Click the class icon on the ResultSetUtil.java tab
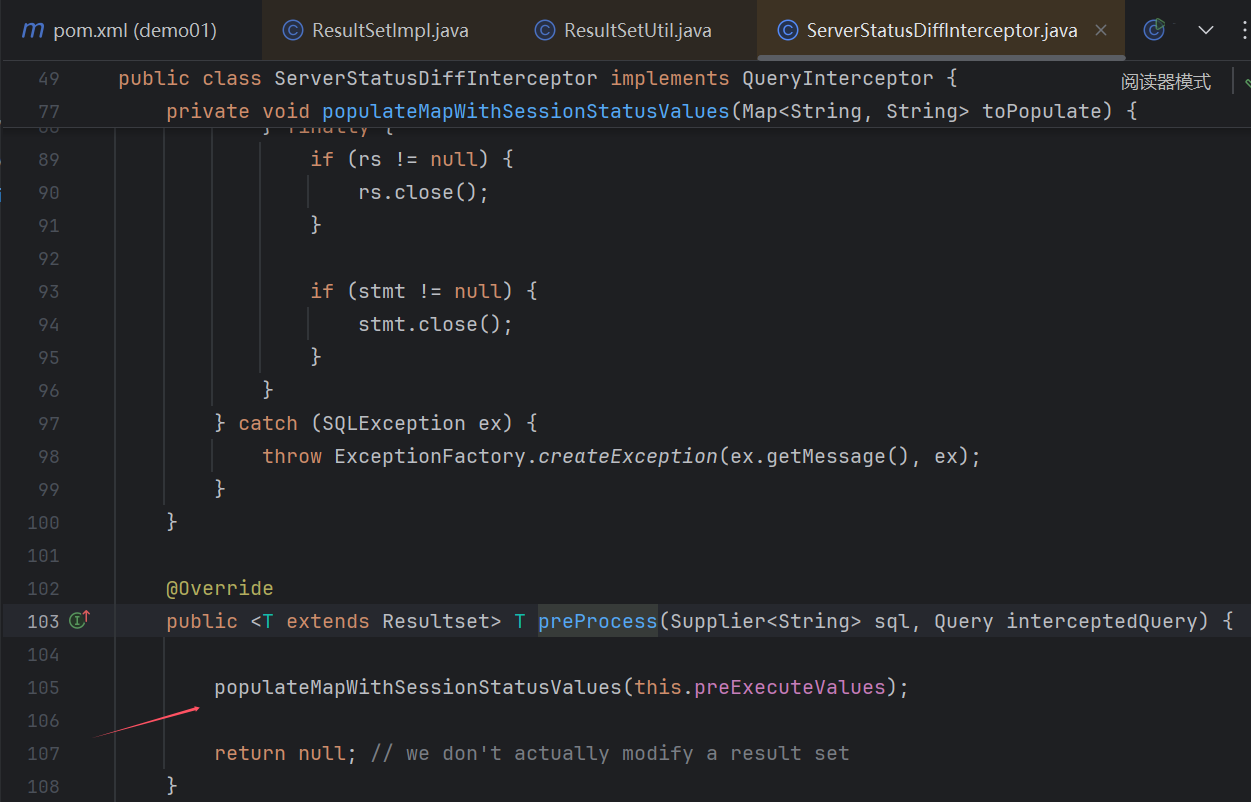This screenshot has height=802, width=1251. [x=545, y=30]
